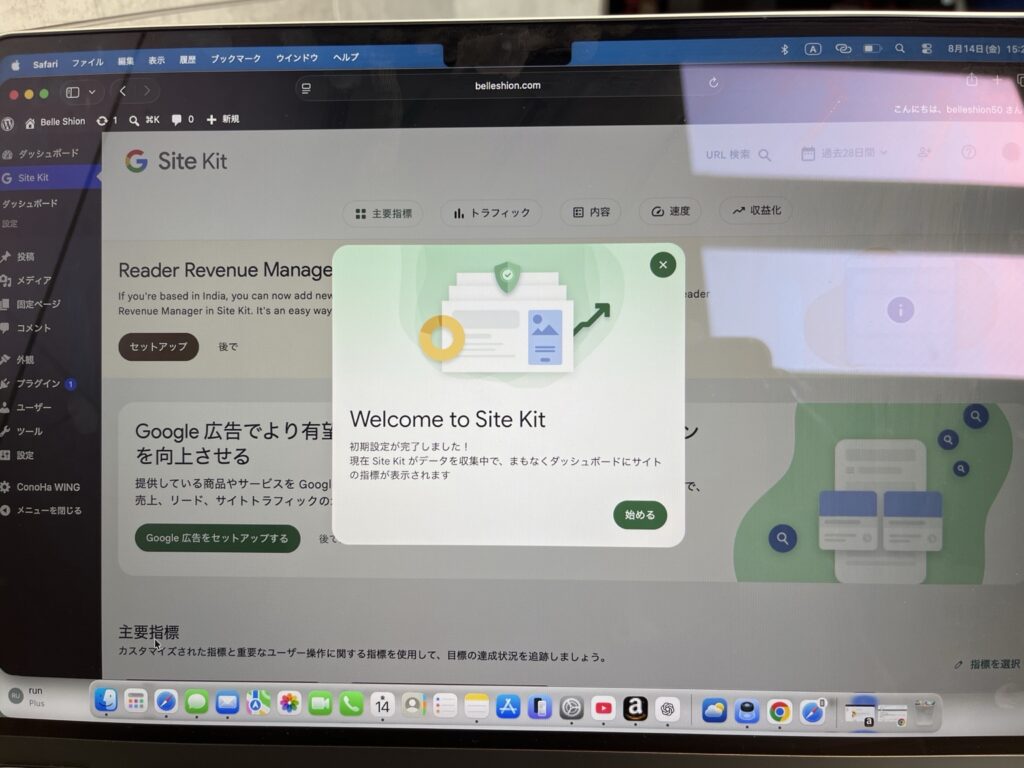Click the add-user sharing icon in Site Kit header
Screen dimensions: 1024x768
[924, 152]
